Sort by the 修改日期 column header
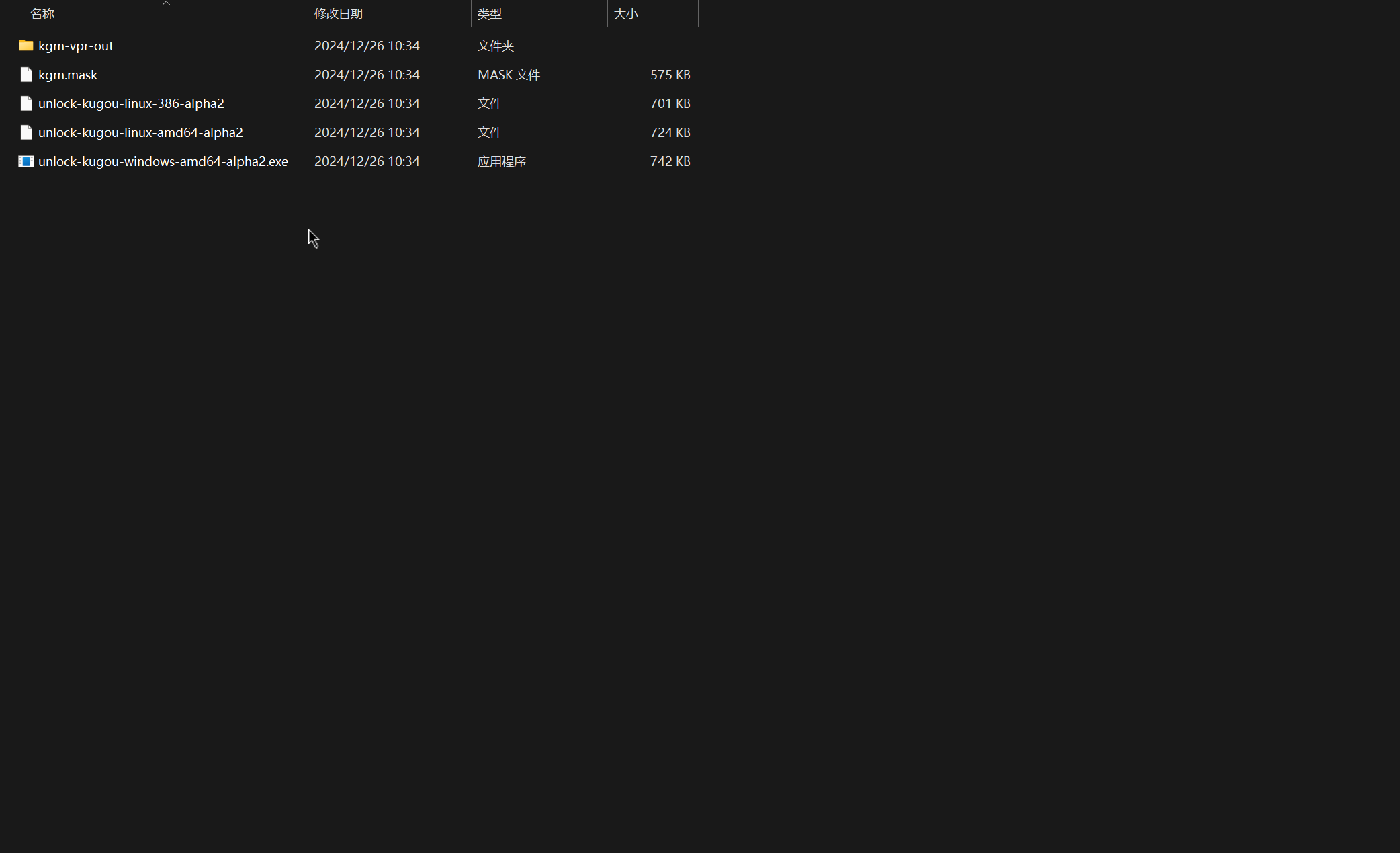The height and width of the screenshot is (853, 1400). [x=339, y=14]
